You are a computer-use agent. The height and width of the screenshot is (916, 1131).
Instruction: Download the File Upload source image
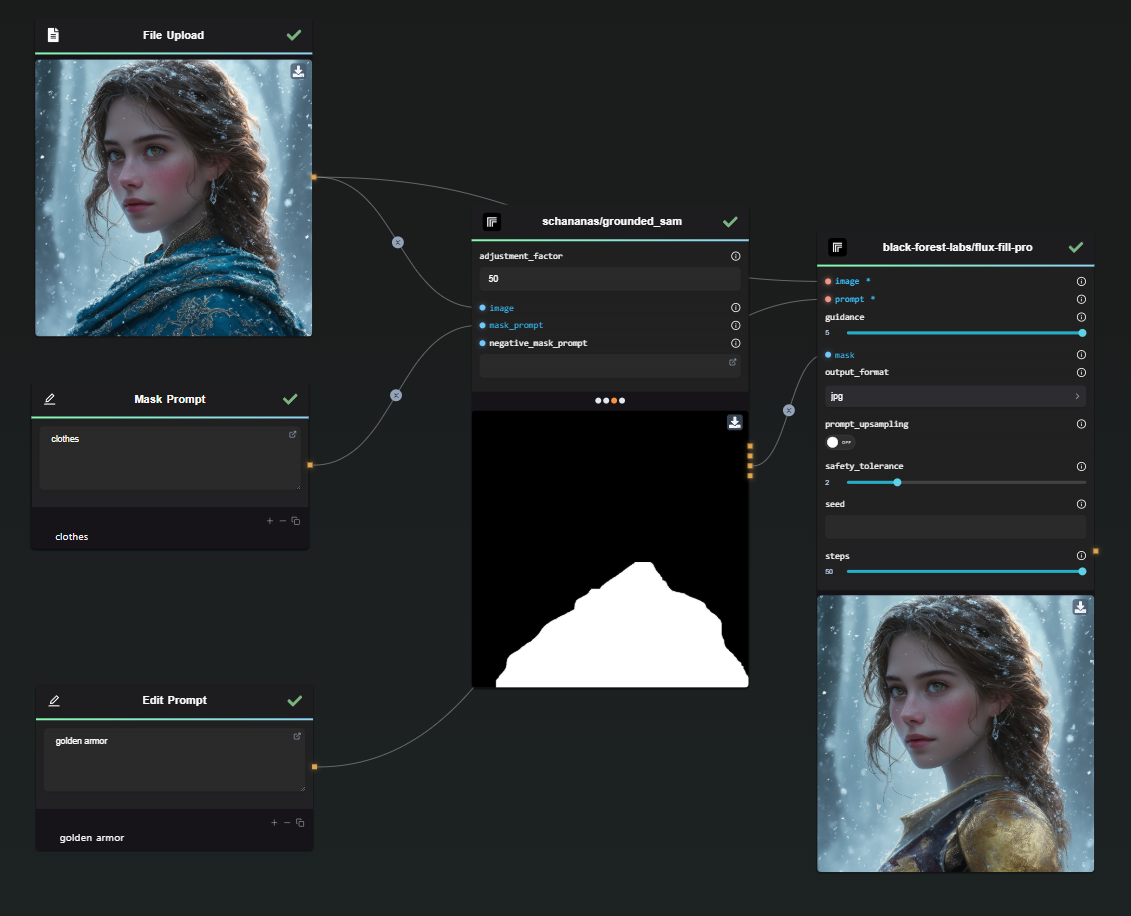[298, 71]
